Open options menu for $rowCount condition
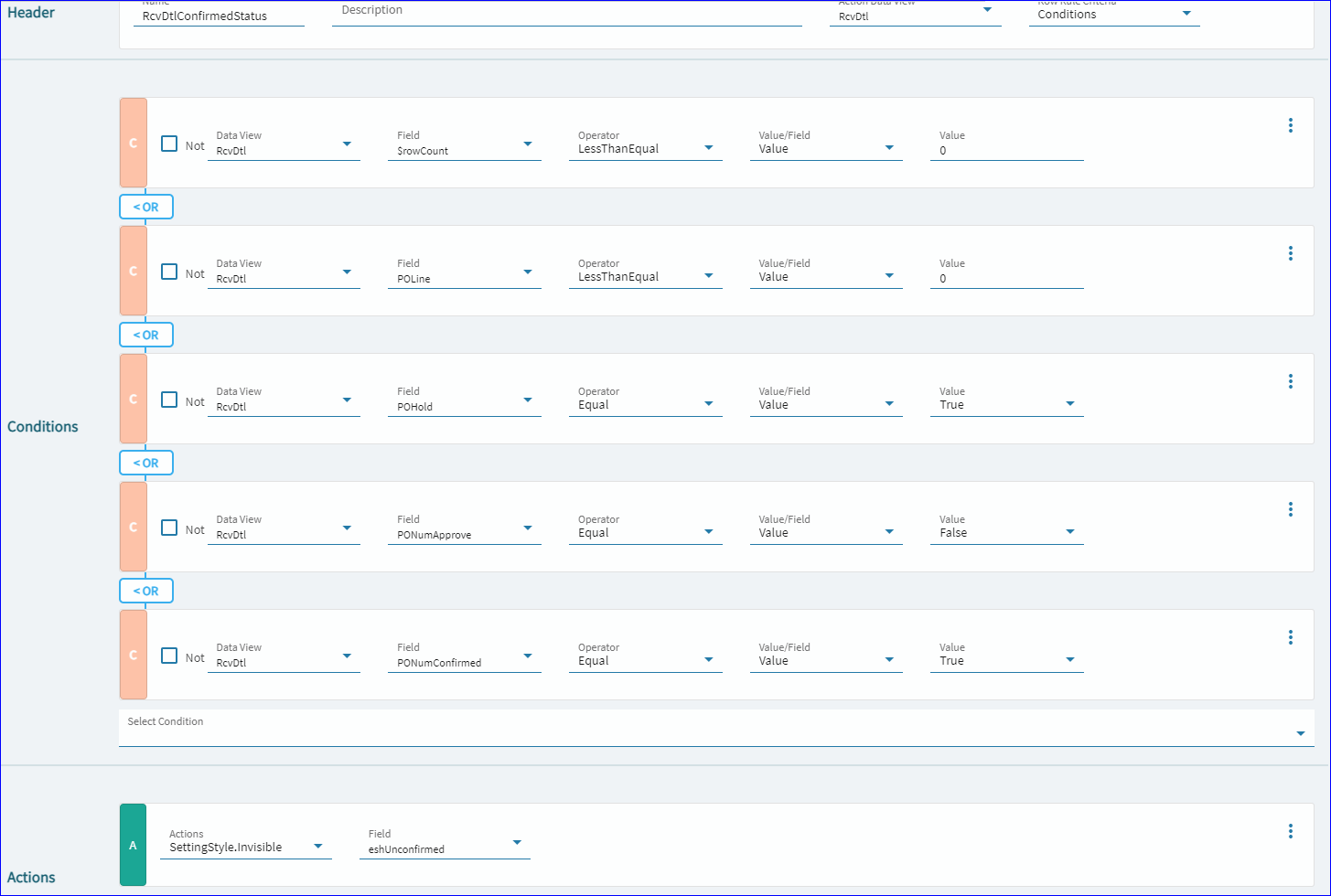The image size is (1331, 896). (1290, 125)
